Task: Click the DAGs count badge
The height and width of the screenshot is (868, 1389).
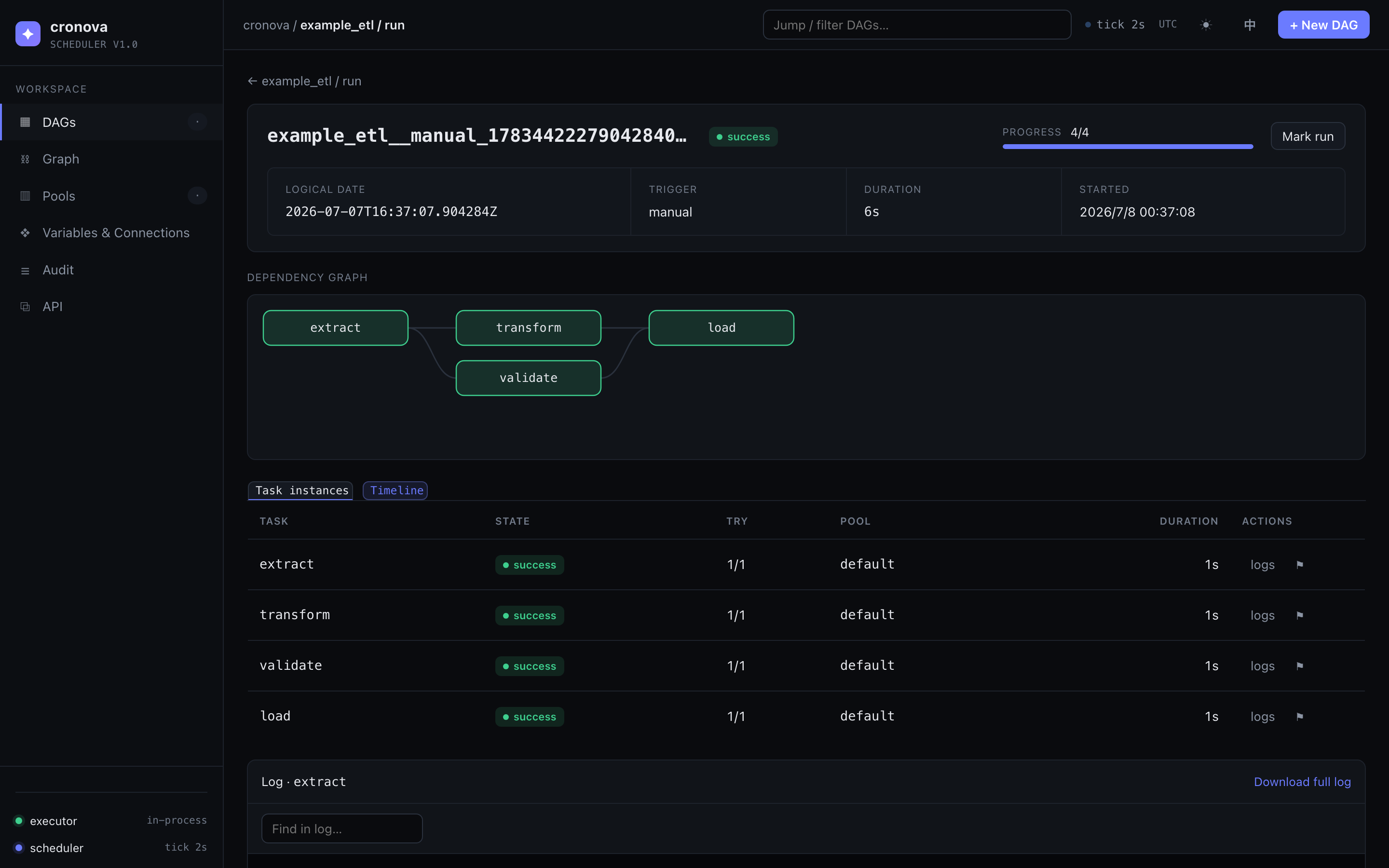Action: [197, 122]
